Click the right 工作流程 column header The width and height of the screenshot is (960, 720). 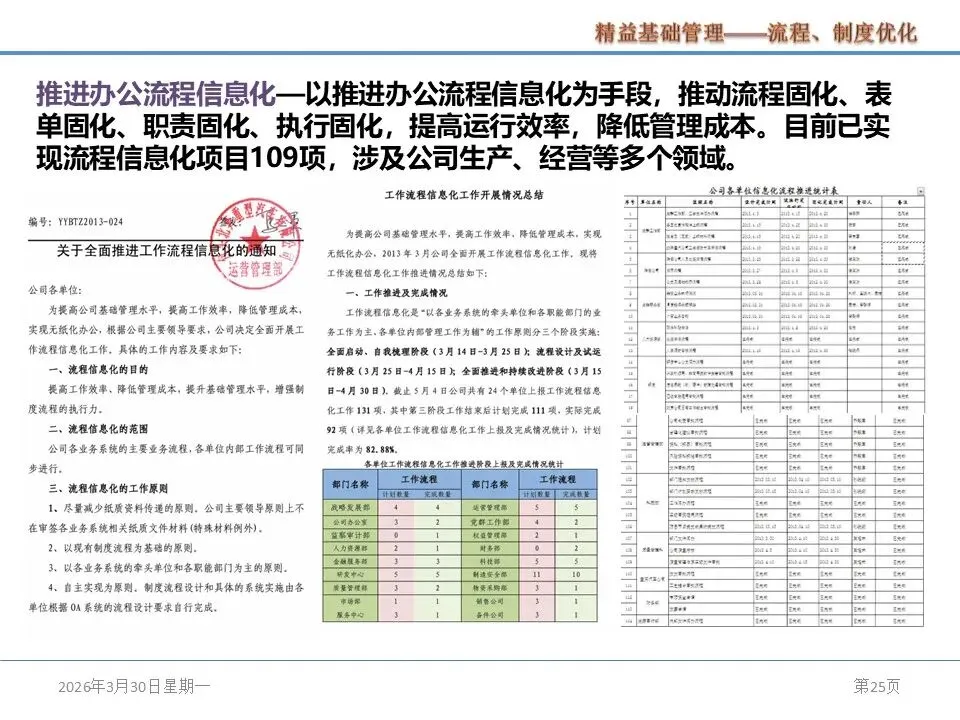tap(558, 479)
